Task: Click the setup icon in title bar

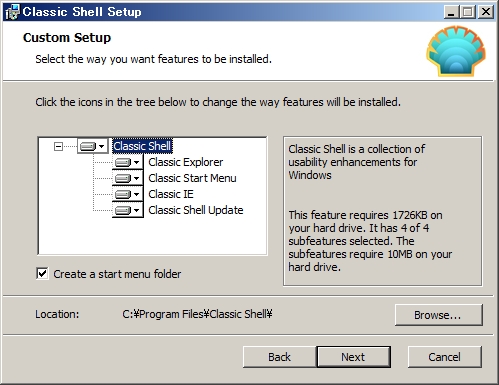Action: pos(13,12)
